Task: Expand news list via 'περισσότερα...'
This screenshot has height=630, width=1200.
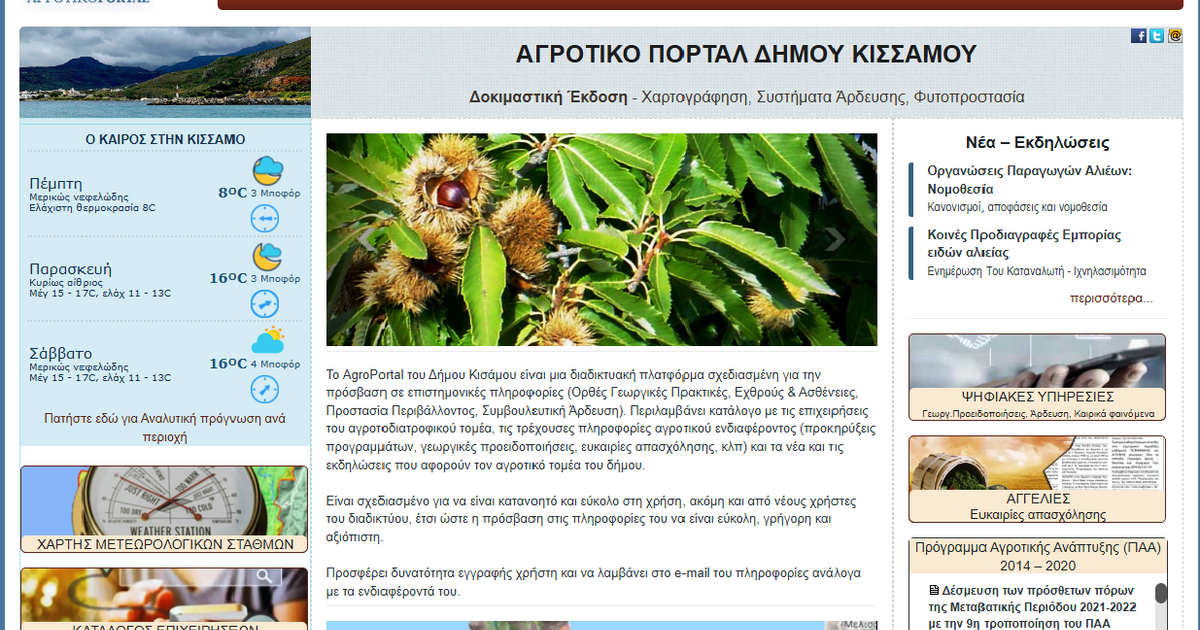Action: pyautogui.click(x=1110, y=298)
